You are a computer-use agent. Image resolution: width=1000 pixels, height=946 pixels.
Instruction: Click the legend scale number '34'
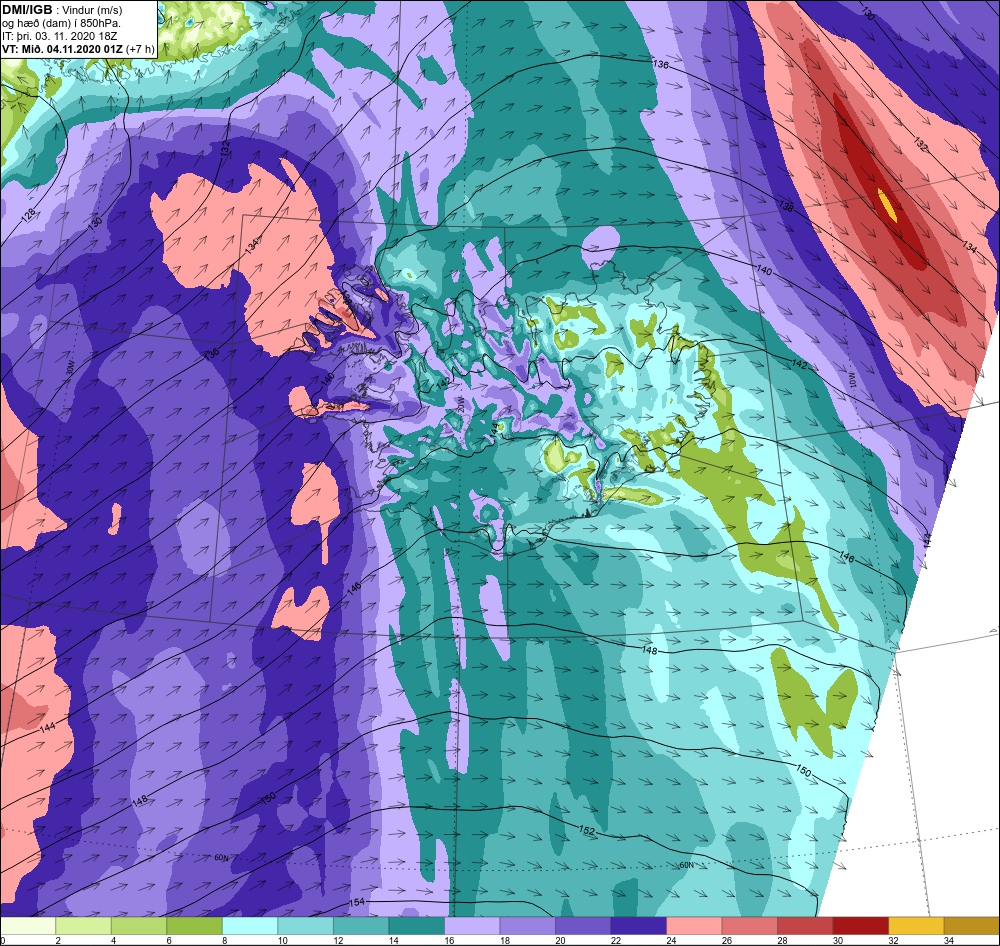tap(948, 940)
